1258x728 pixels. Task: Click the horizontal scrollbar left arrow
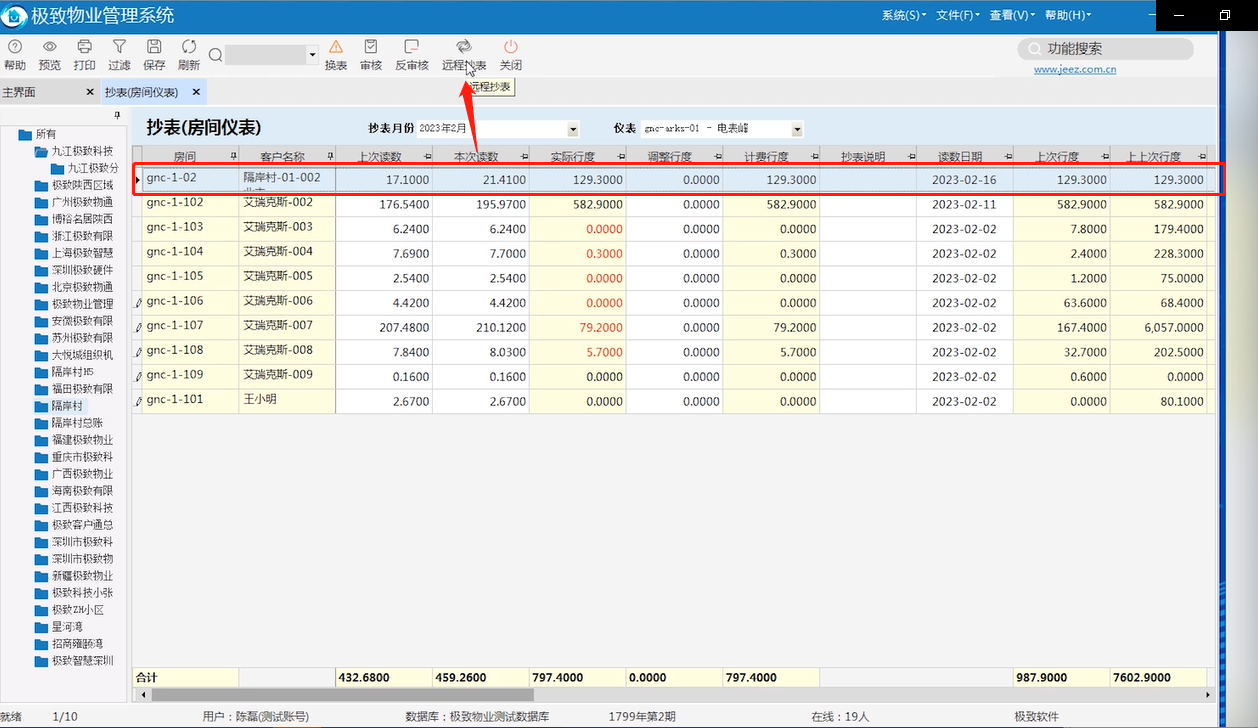(143, 694)
